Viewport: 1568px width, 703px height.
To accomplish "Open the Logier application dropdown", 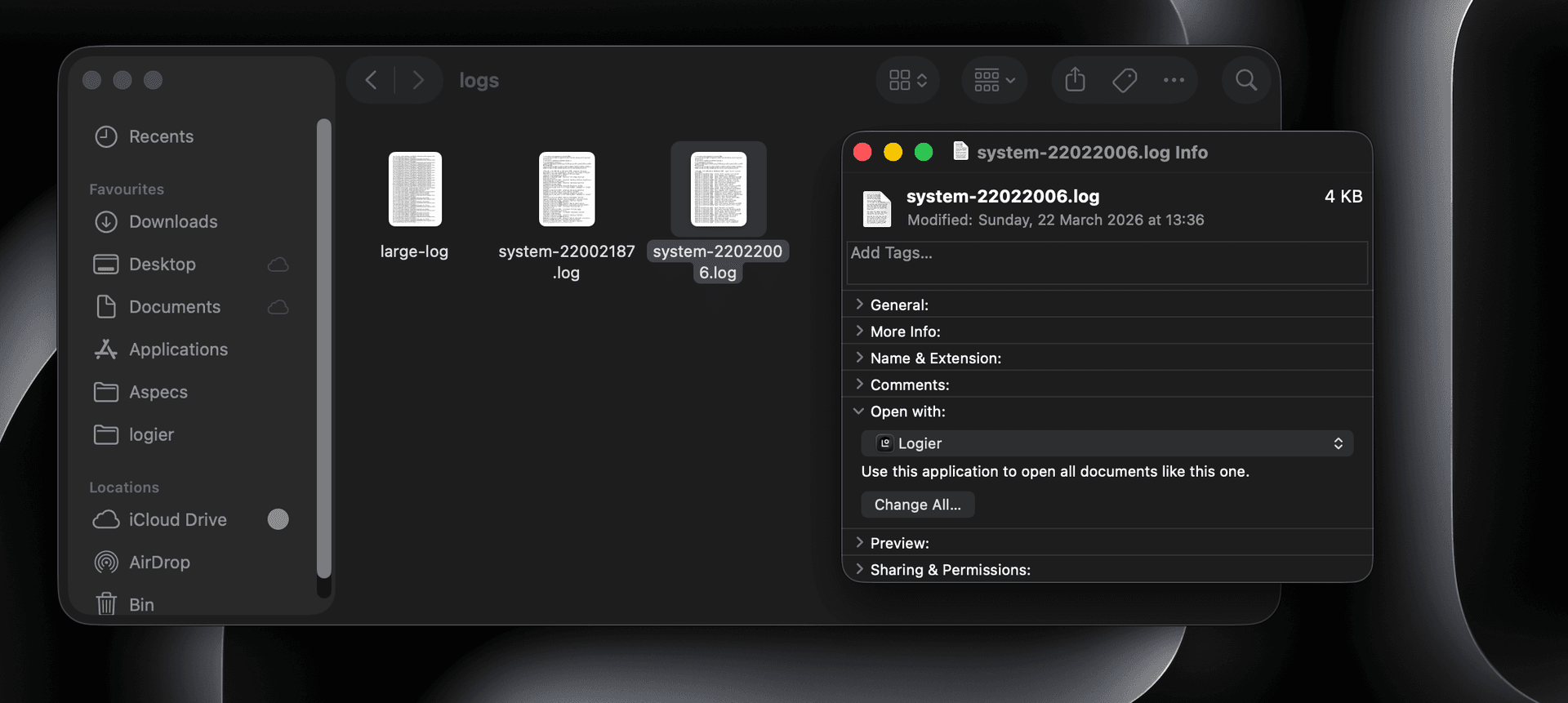I will click(1107, 443).
